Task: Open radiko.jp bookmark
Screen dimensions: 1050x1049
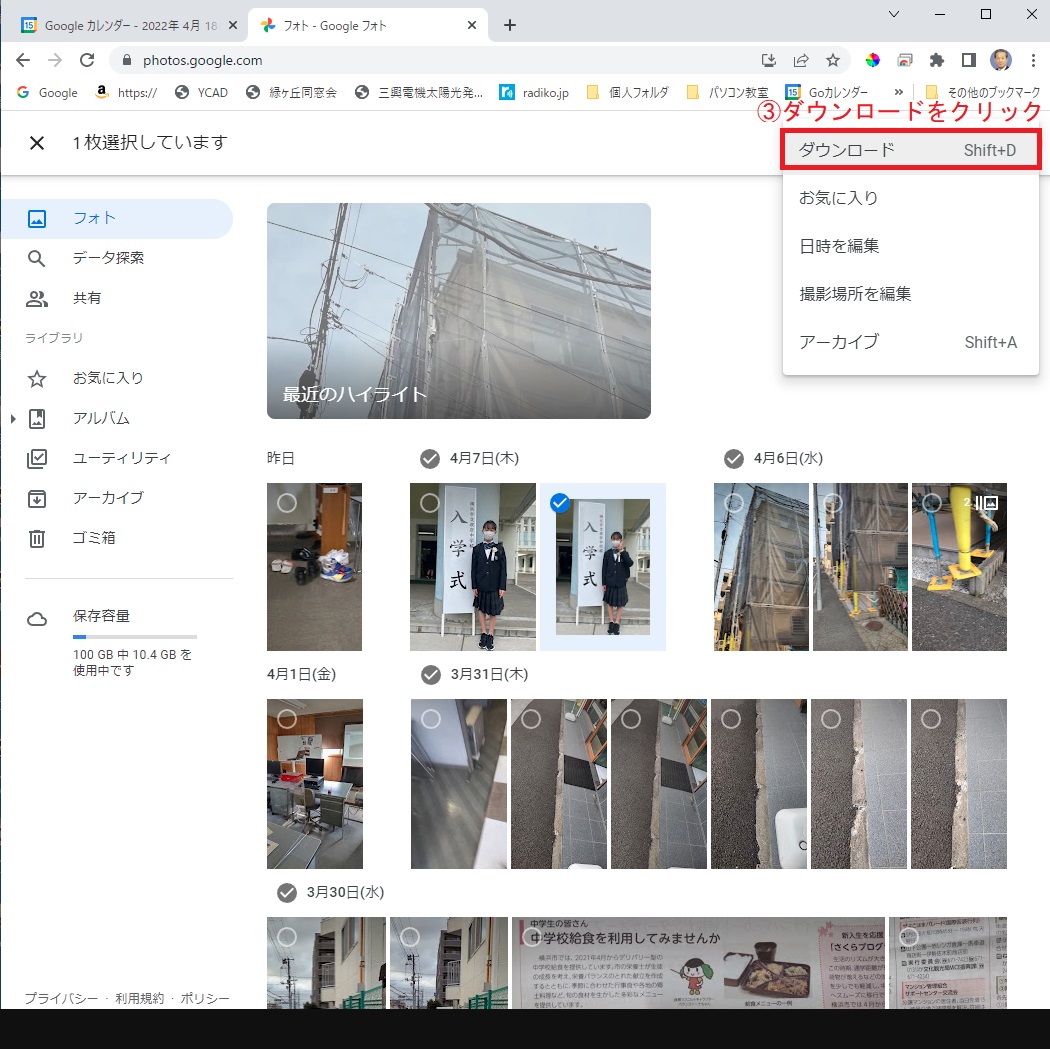Action: [x=534, y=92]
